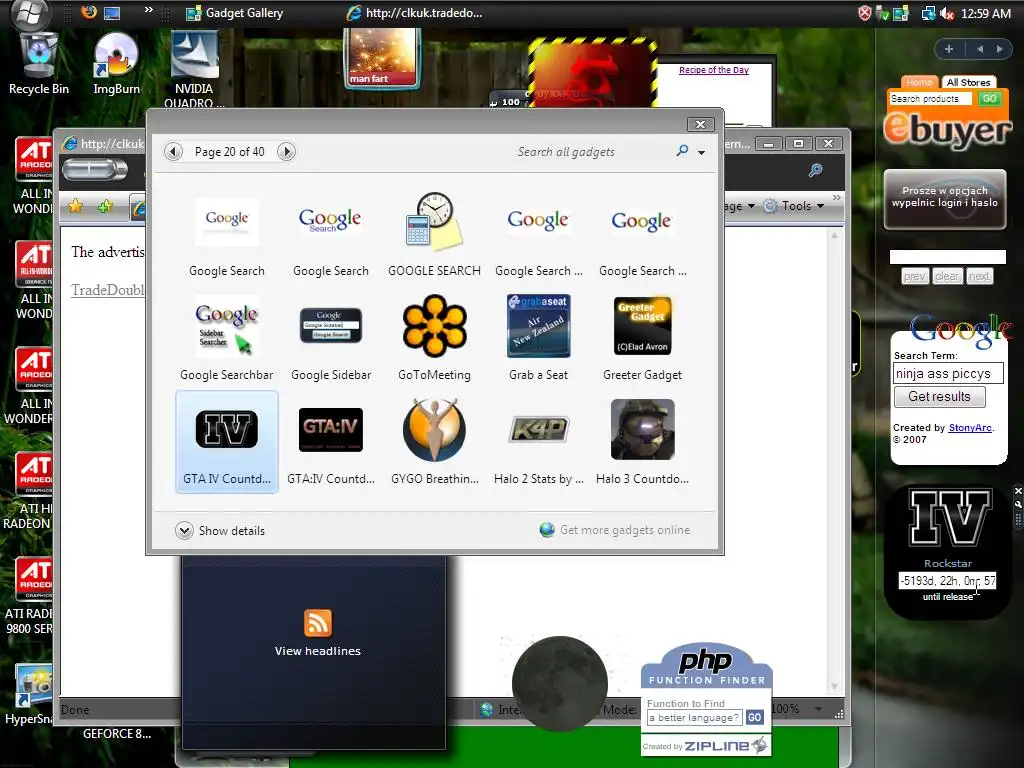Click GO in PHP Function Finder gadget

754,717
